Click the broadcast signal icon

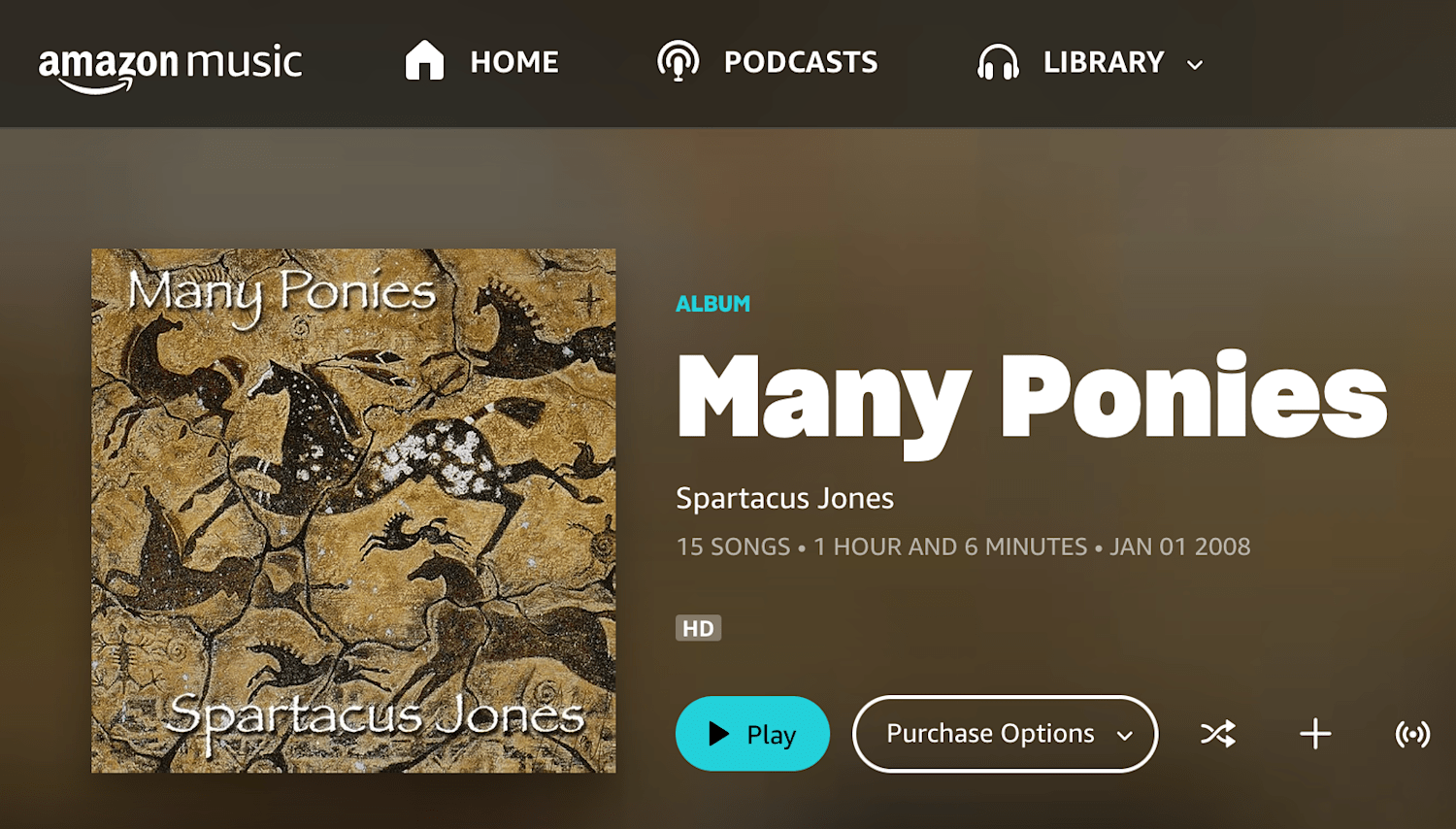[1412, 734]
